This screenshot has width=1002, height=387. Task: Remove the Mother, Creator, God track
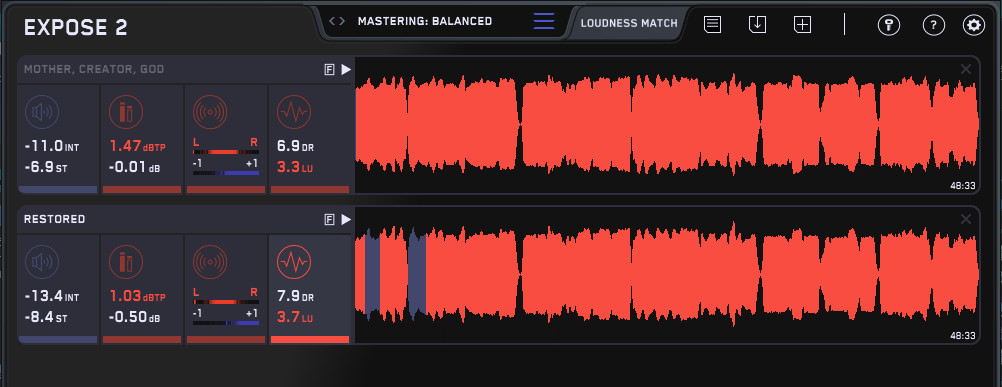966,69
